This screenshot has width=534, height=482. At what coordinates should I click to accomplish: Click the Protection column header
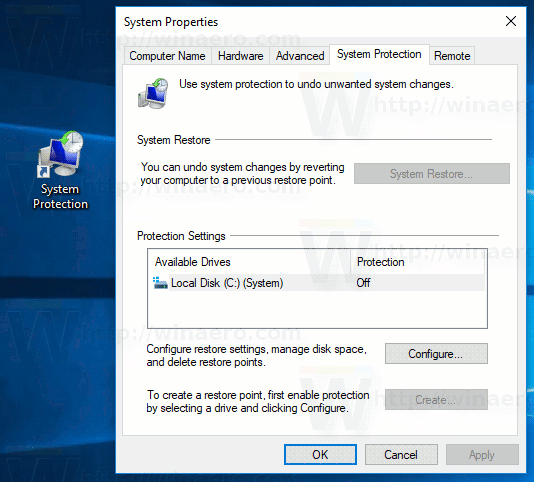tap(417, 262)
